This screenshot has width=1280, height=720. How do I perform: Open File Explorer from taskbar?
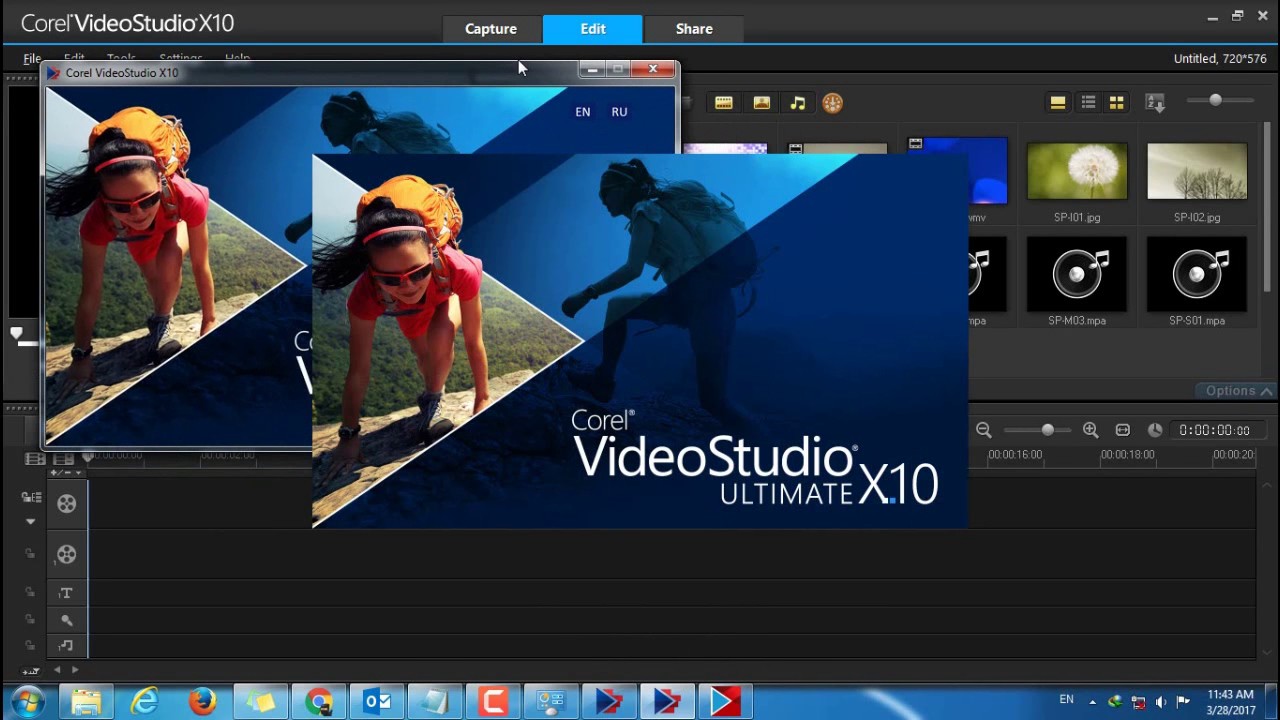86,702
